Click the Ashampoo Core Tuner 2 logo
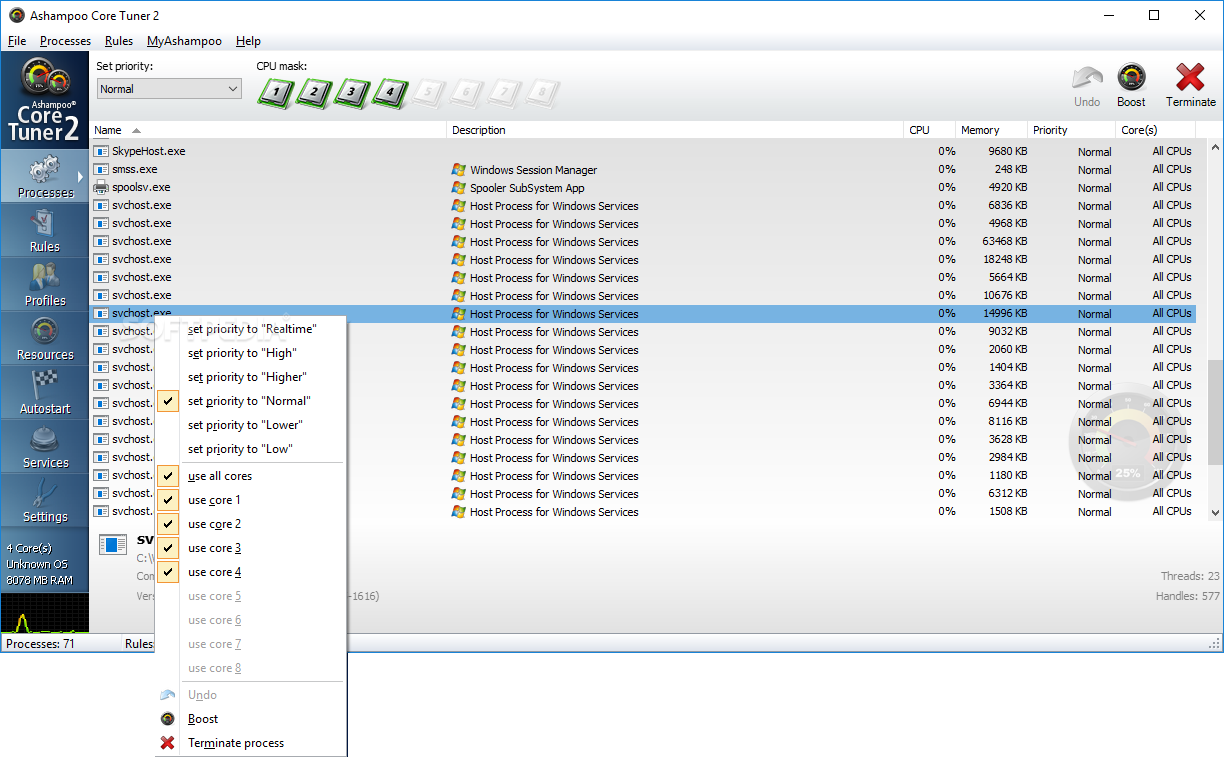 tap(44, 100)
